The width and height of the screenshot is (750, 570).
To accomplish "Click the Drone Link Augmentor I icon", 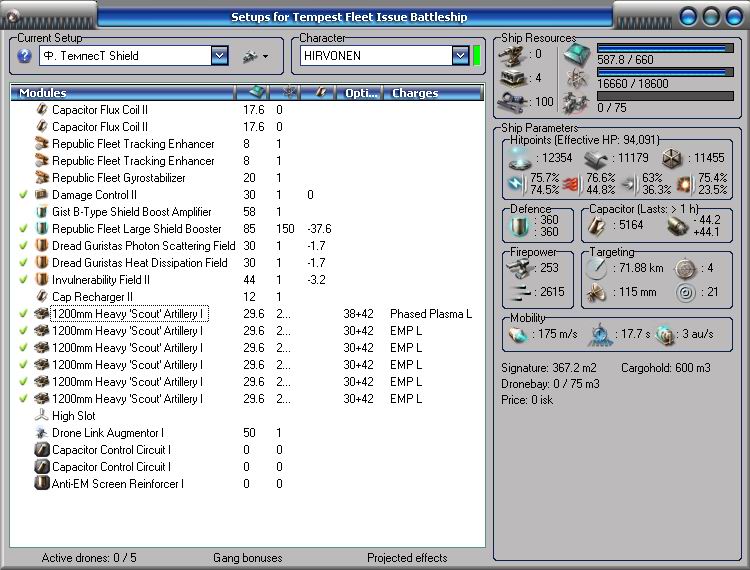I will click(42, 433).
